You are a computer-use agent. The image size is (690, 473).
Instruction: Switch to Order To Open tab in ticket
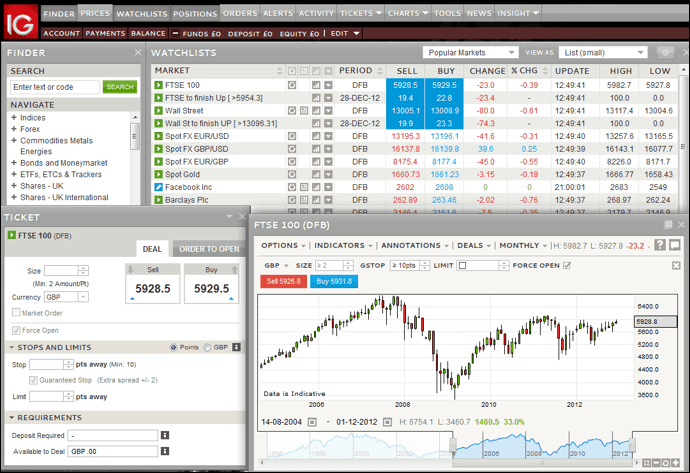tap(209, 249)
